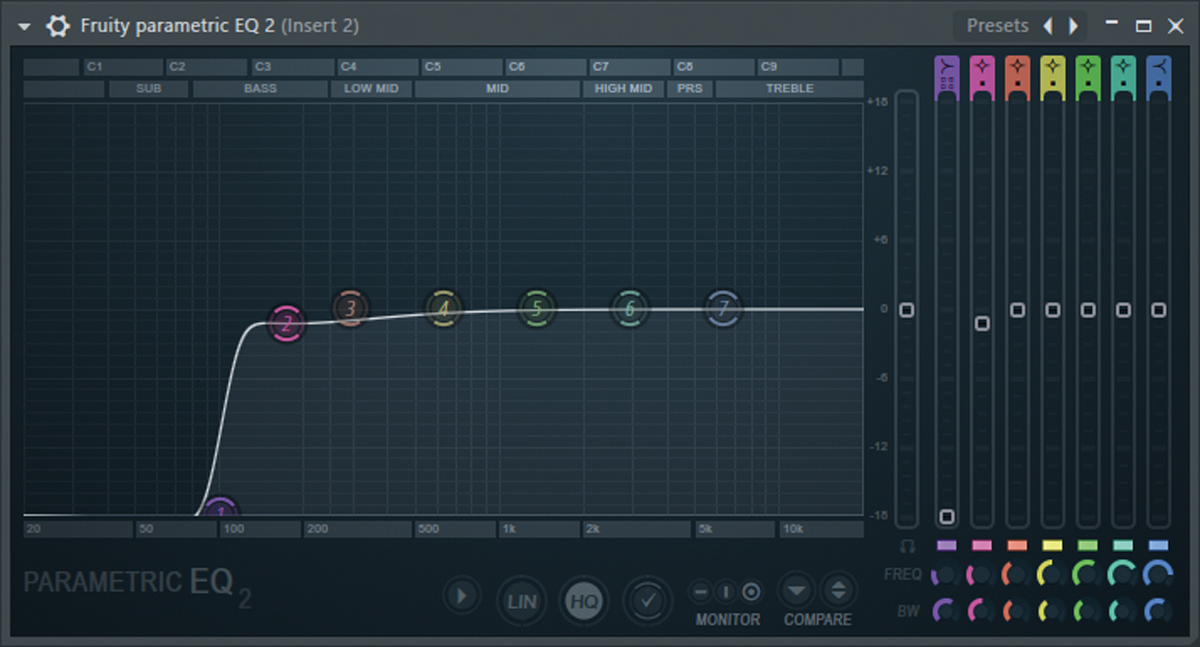Toggle the HQ high quality button
The height and width of the screenshot is (647, 1200).
click(x=584, y=601)
